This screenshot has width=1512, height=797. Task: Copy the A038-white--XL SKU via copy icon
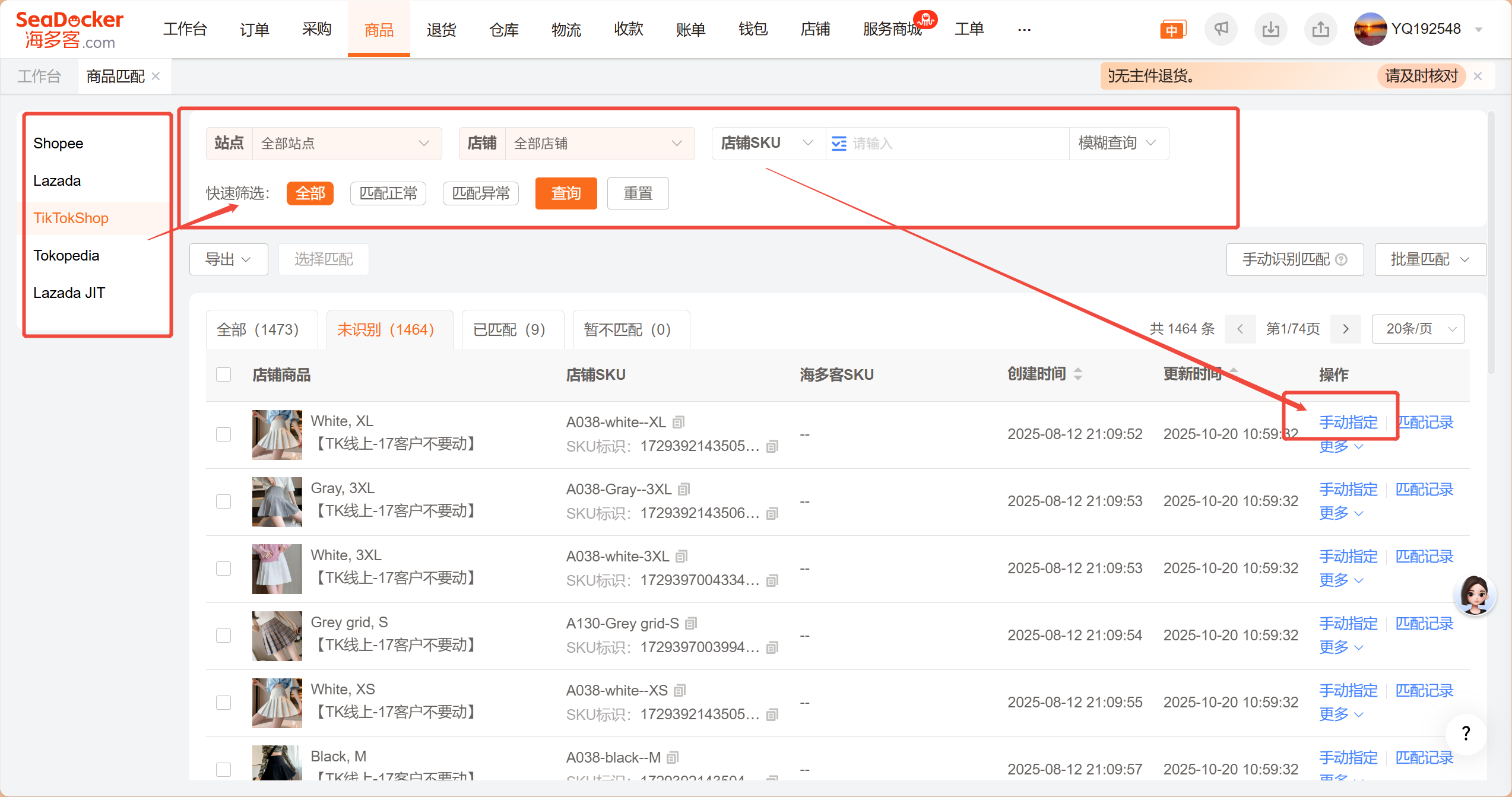pos(679,422)
